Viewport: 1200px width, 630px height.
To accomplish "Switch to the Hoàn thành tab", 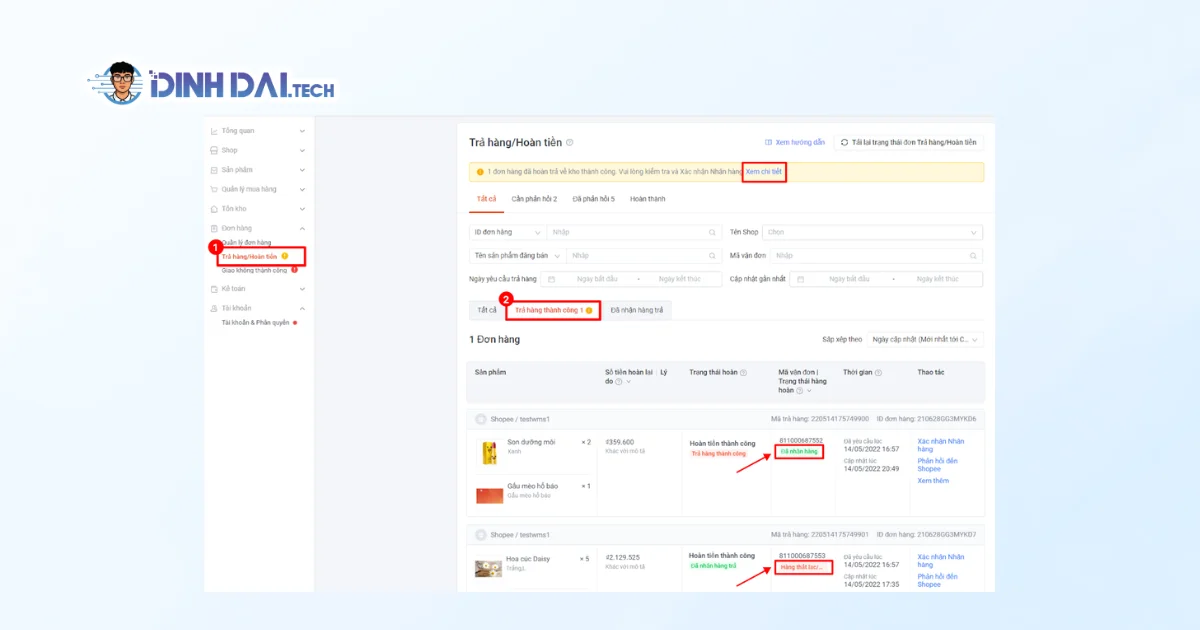I will [x=647, y=199].
